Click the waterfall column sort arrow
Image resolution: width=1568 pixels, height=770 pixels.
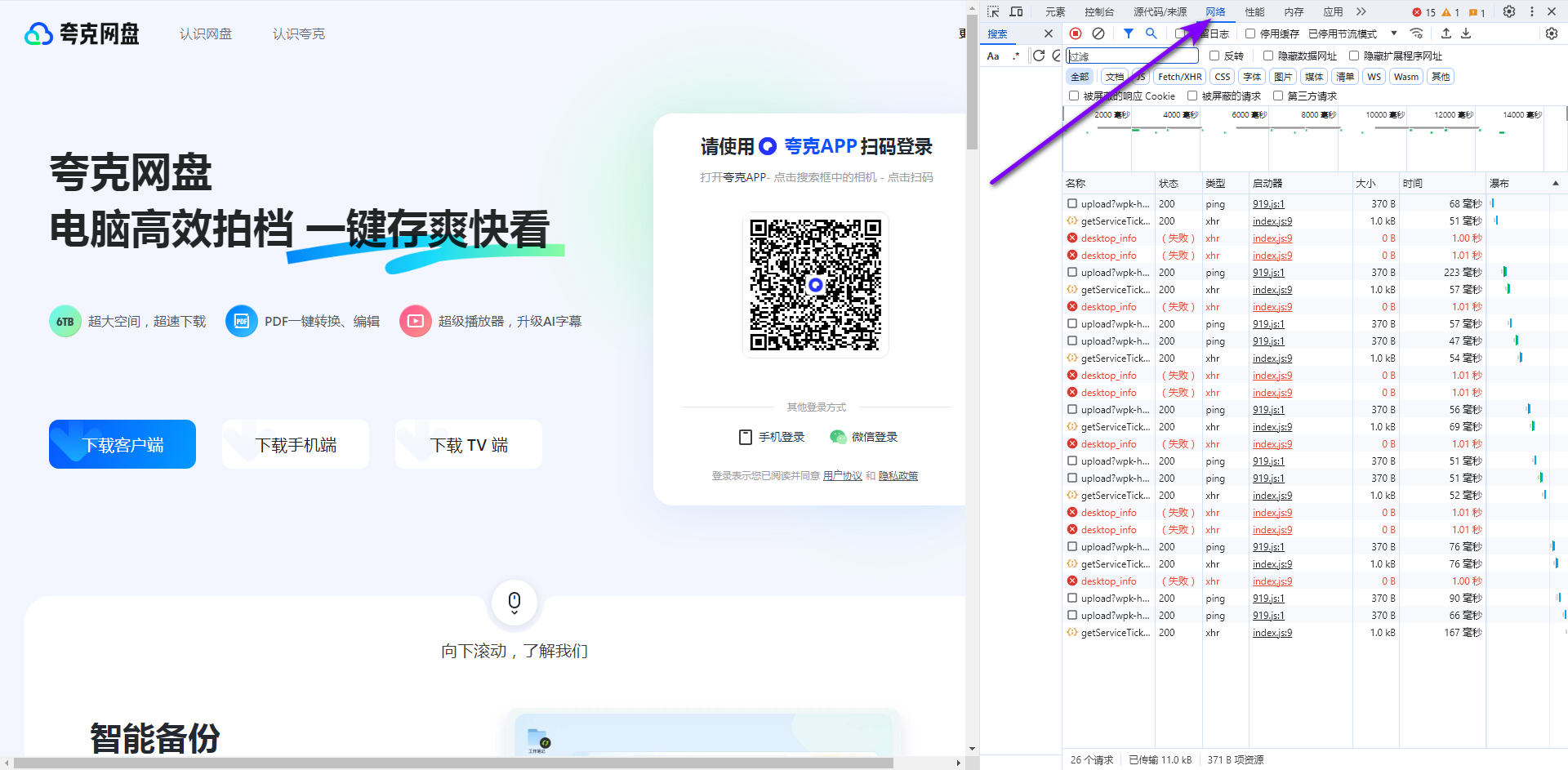point(1556,183)
